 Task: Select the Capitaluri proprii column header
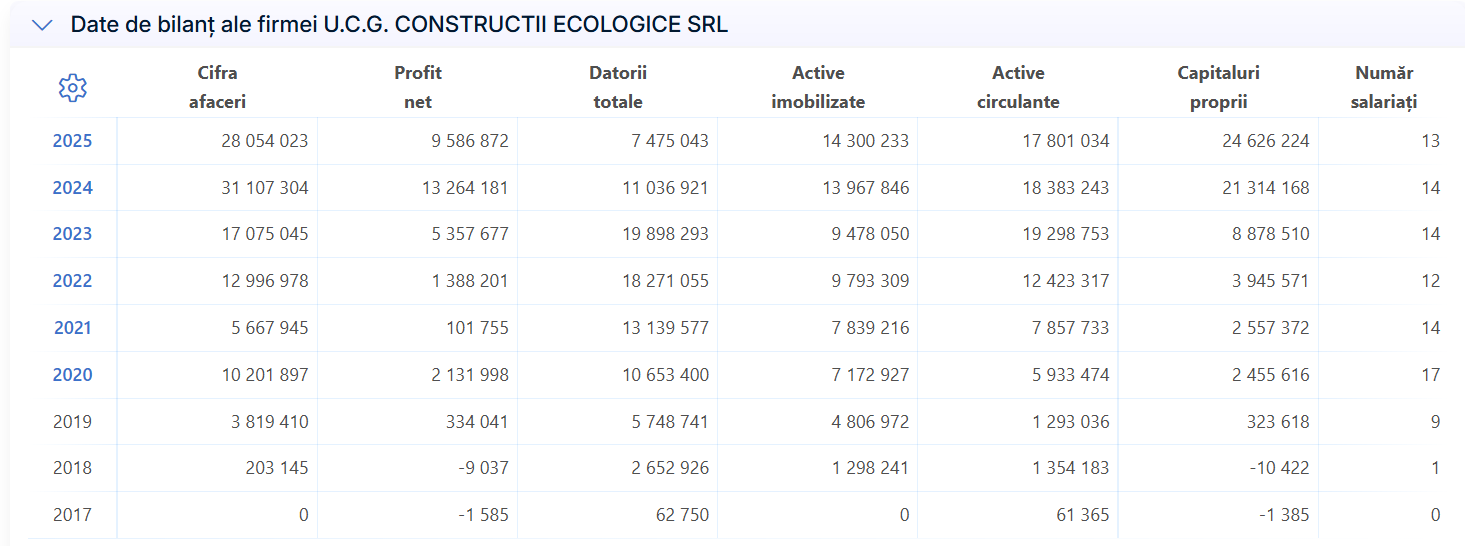coord(1218,87)
